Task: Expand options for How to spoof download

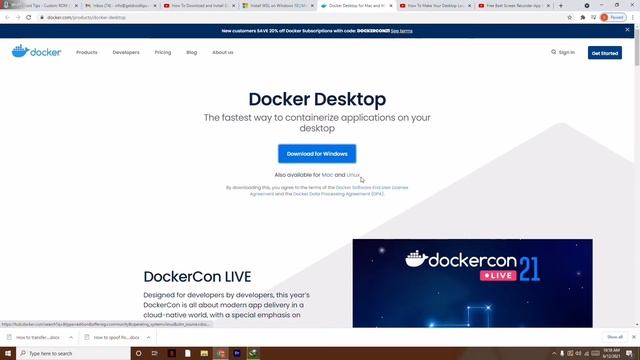Action: point(149,338)
